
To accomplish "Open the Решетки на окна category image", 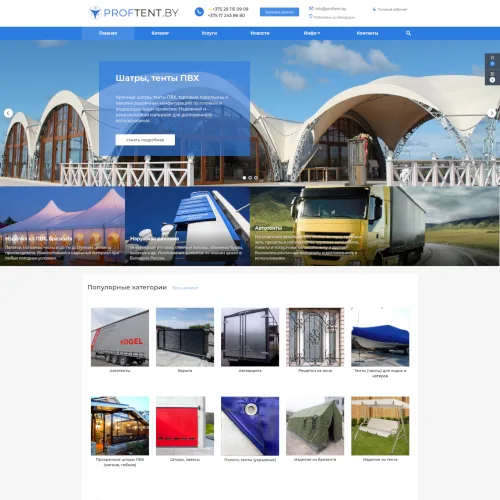I will pos(315,337).
